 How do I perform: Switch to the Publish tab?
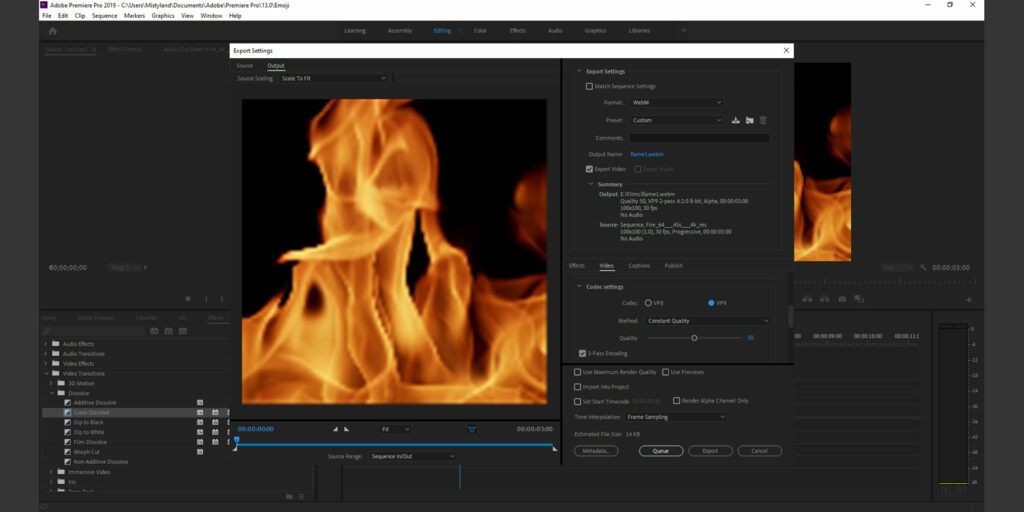[x=673, y=266]
